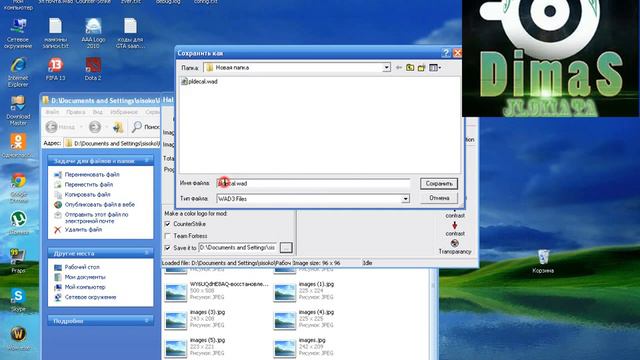Click the Поиск search icon in Explorer
The image size is (640, 360).
pyautogui.click(x=145, y=127)
